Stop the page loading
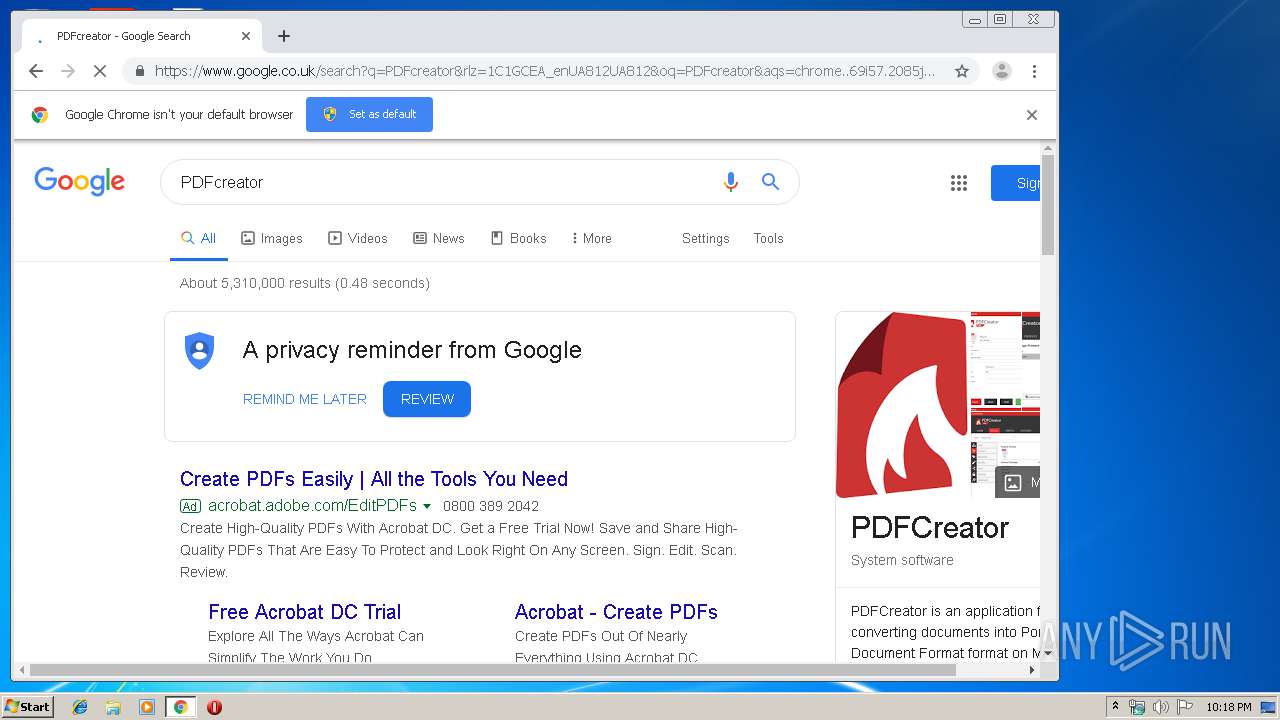1280x720 pixels. 100,71
